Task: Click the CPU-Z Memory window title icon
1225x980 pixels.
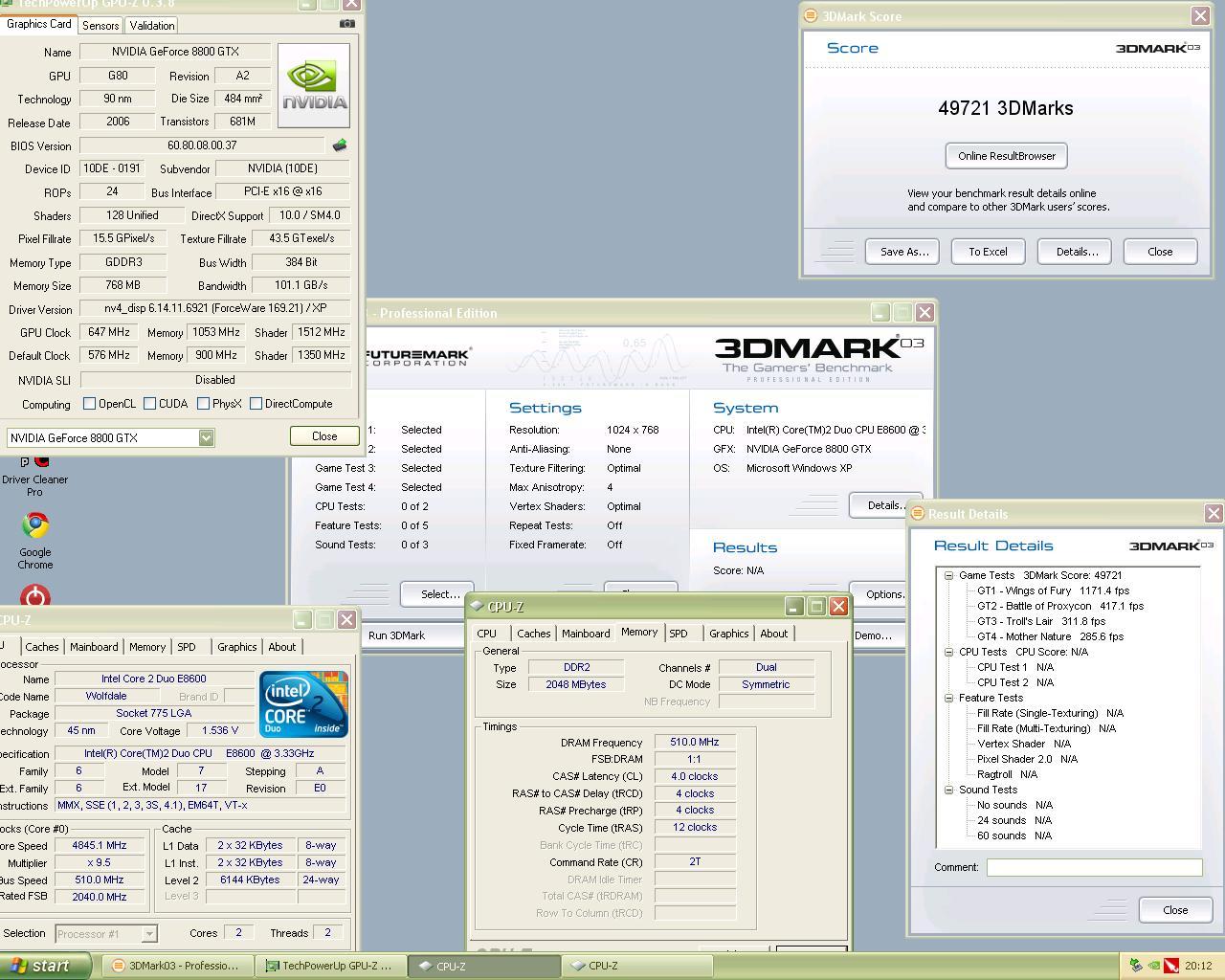Action: point(477,606)
